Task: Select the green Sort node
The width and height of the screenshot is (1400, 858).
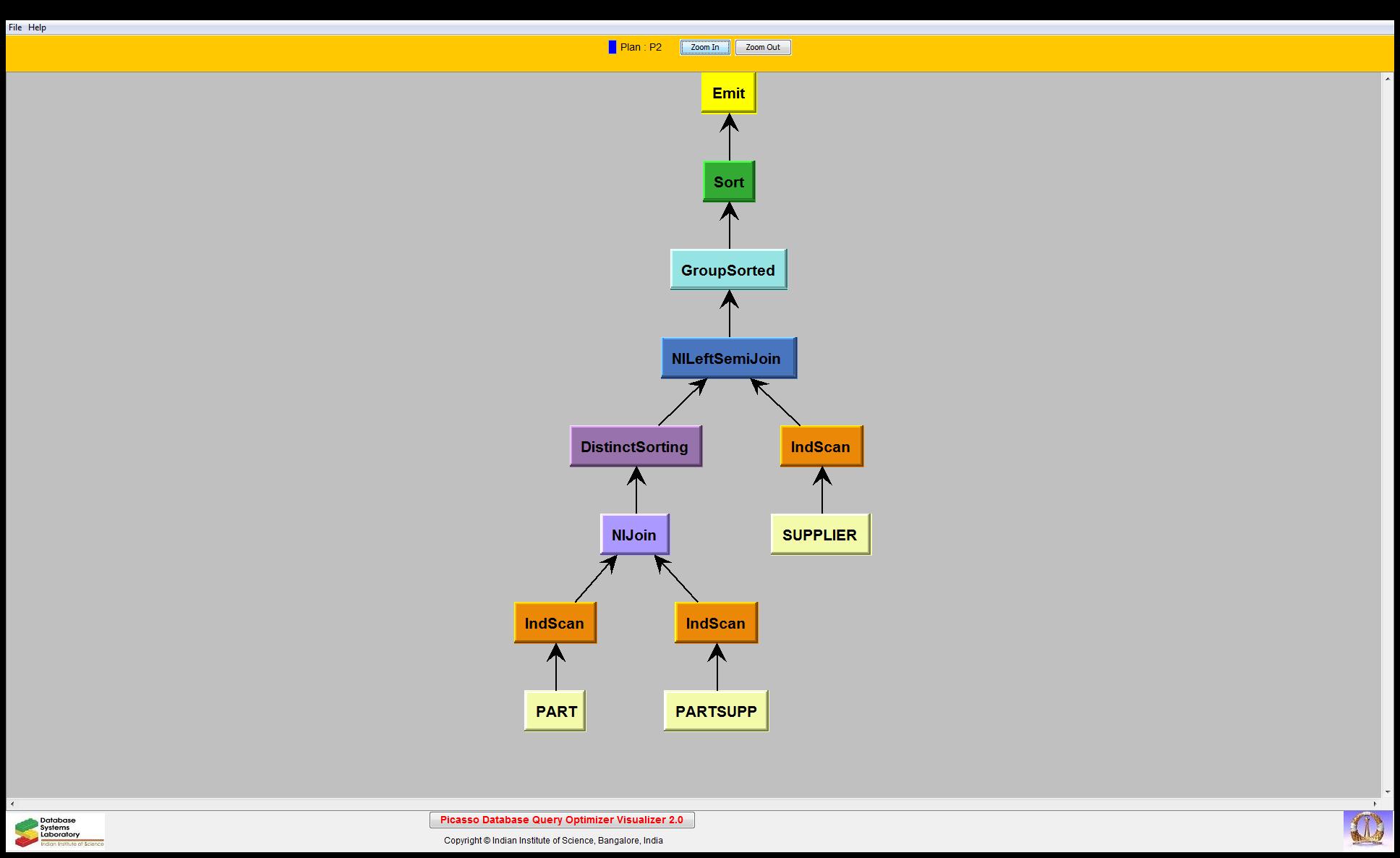Action: [728, 182]
